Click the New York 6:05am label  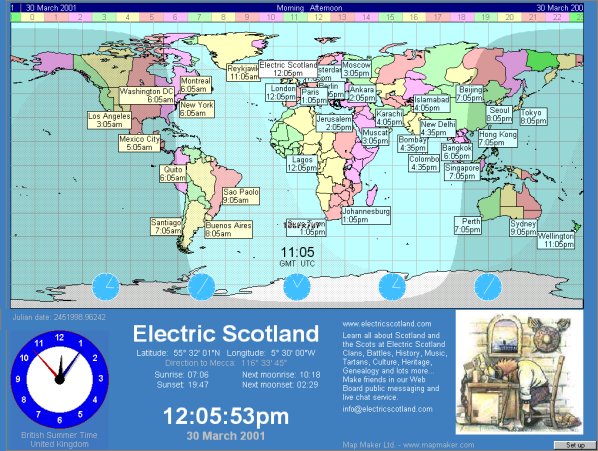[197, 109]
